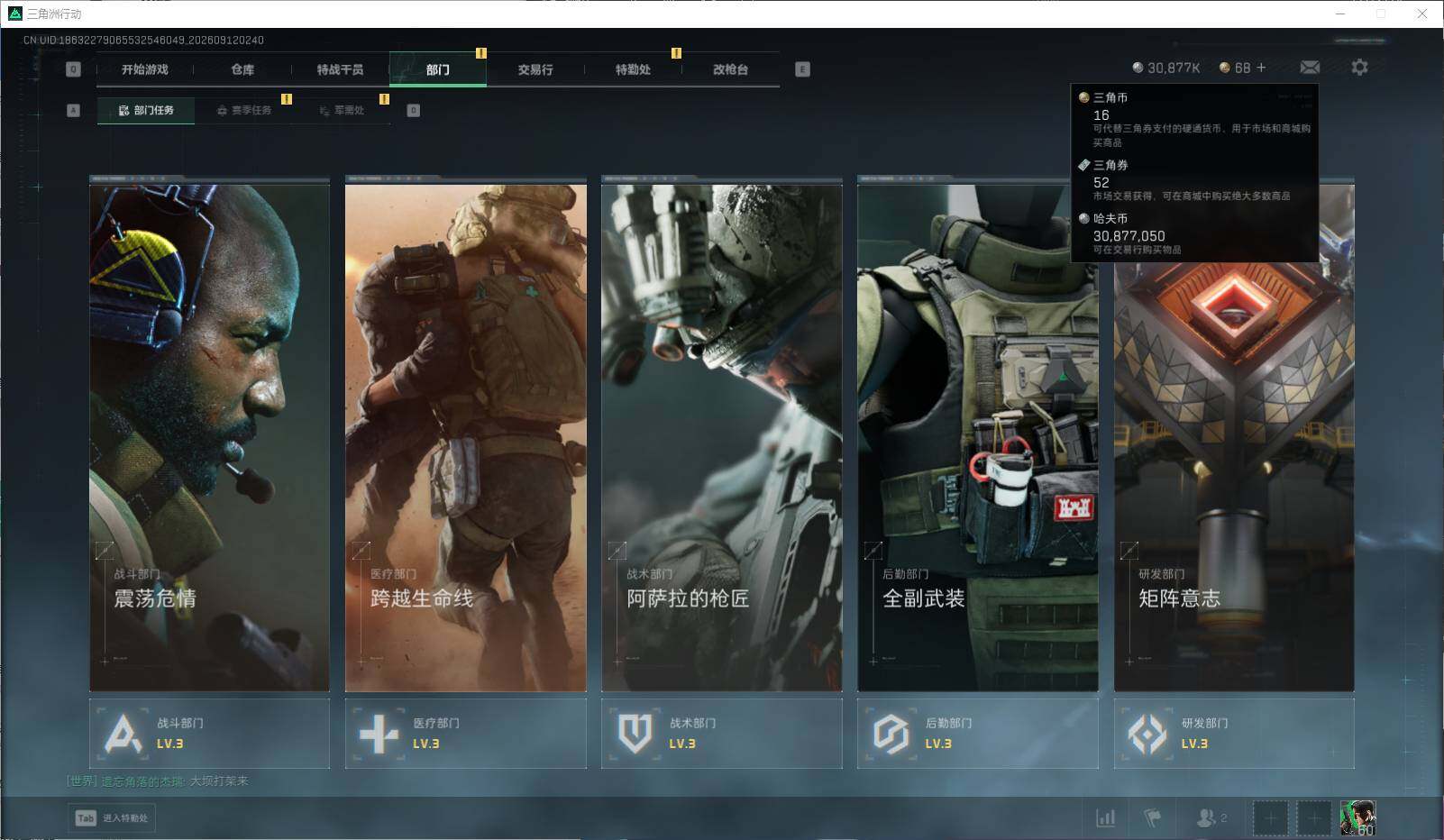The width and height of the screenshot is (1444, 840).
Task: Open the friends list icon
Action: [1211, 817]
